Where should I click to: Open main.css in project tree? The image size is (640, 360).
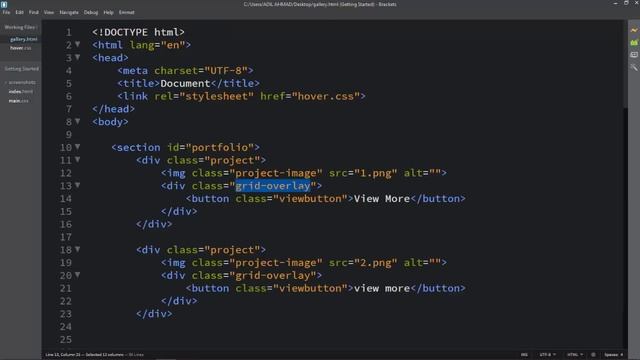(19, 100)
